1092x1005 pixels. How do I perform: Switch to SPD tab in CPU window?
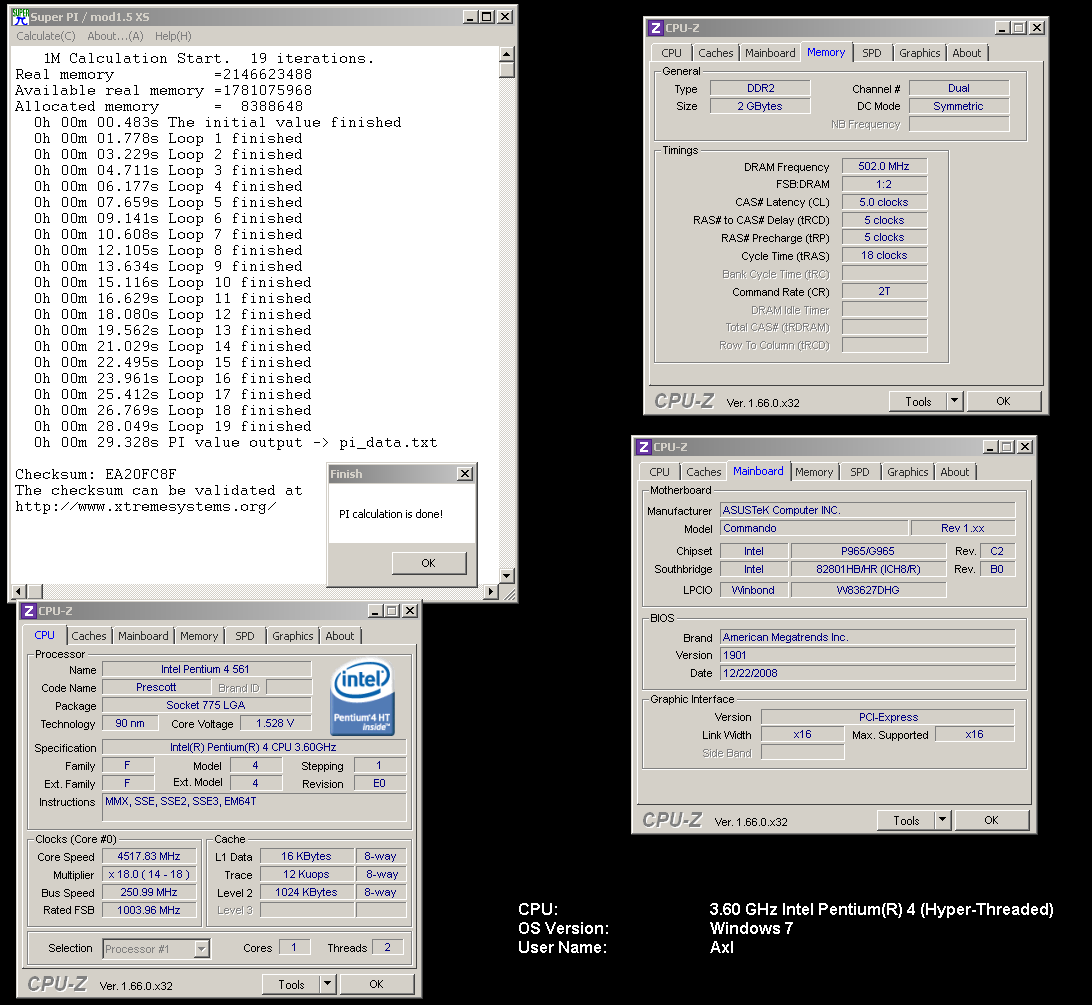(x=244, y=636)
